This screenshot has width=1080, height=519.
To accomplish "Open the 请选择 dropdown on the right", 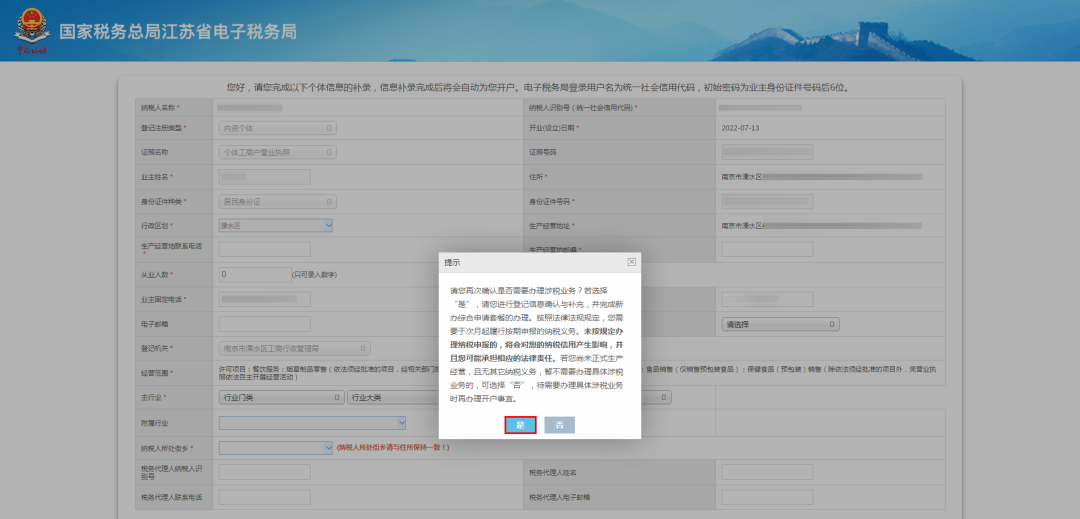I will (x=780, y=324).
